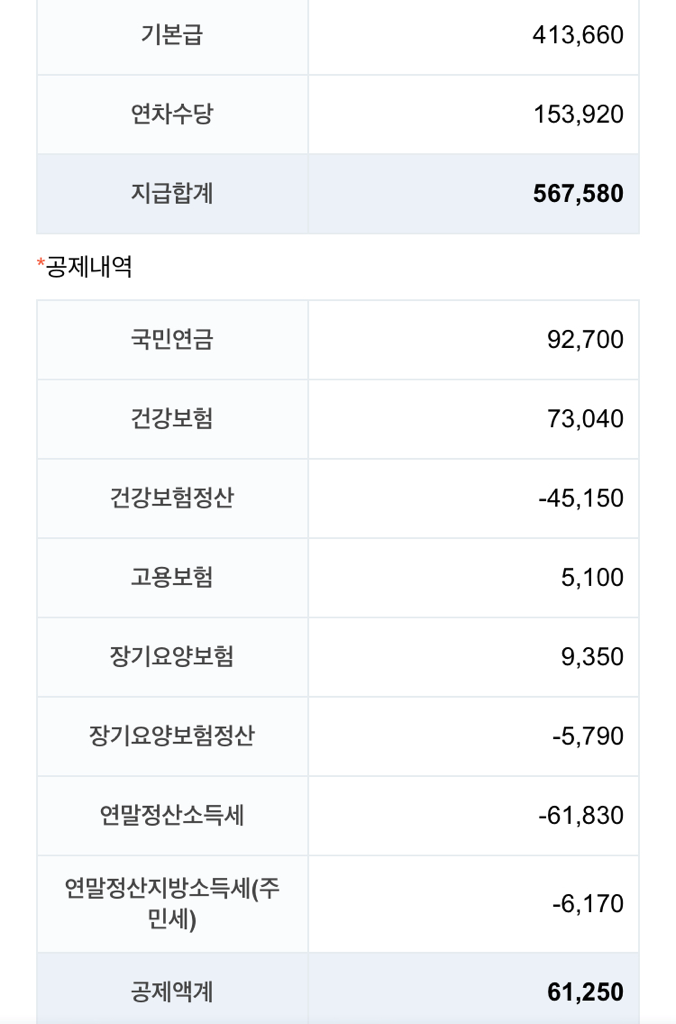Click the 장기요양보험정산 row label
Viewport: 676px width, 1024px height.
(172, 736)
